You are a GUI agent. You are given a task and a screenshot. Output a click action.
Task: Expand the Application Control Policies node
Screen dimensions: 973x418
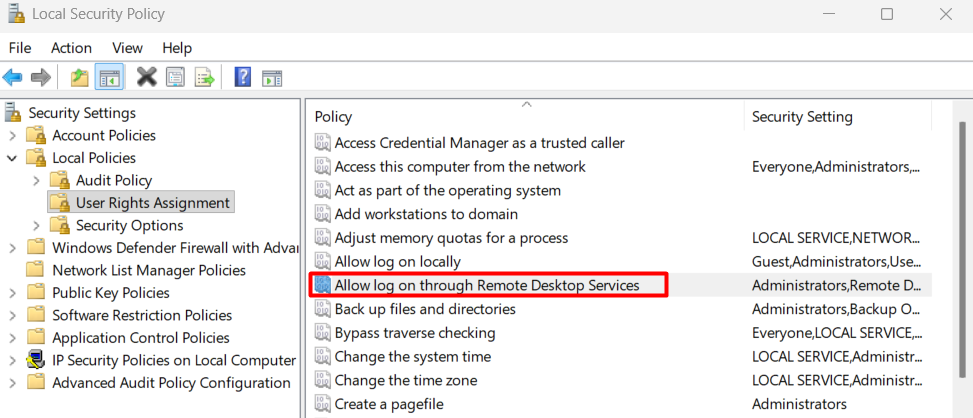[x=12, y=338]
